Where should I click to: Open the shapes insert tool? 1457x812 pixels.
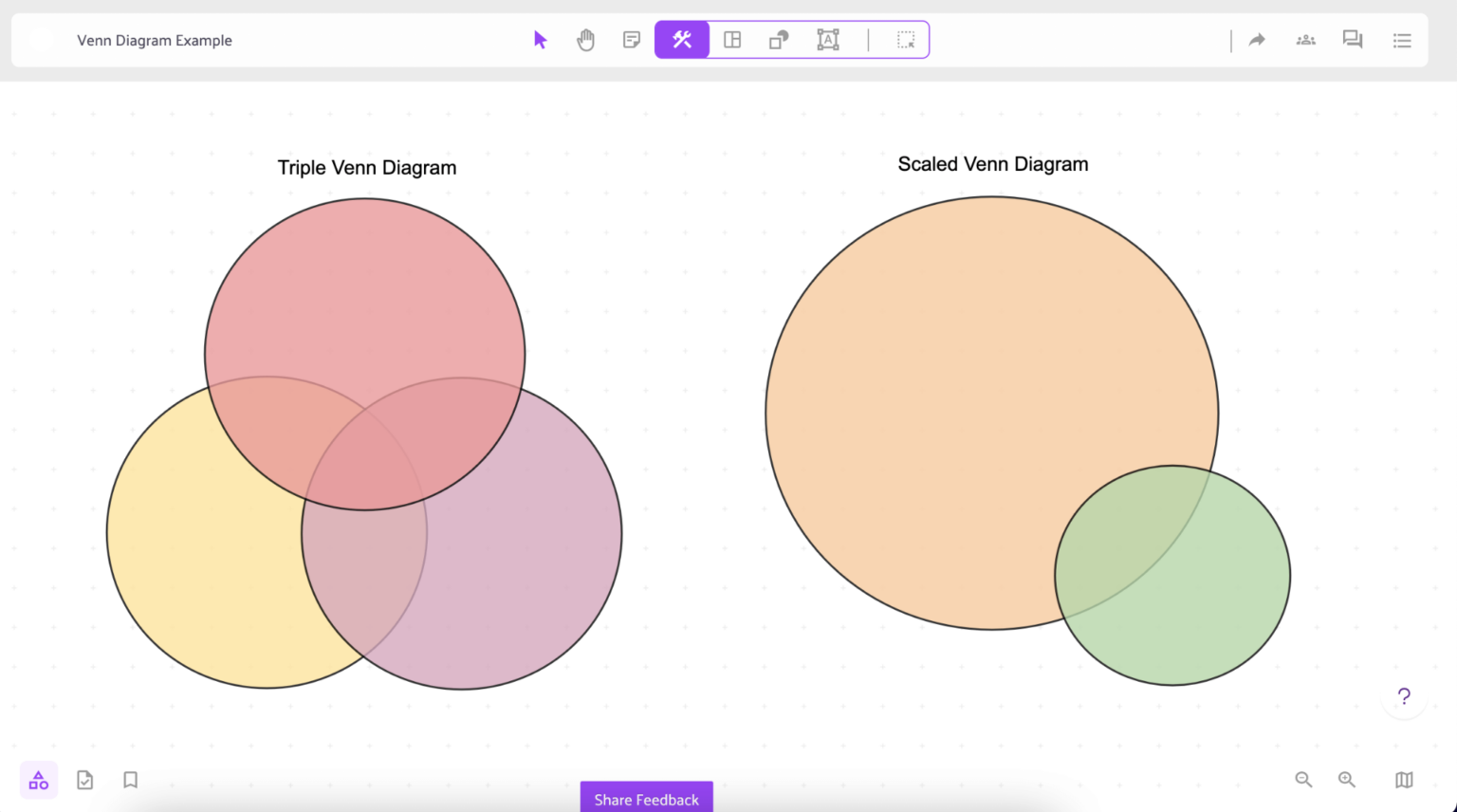pyautogui.click(x=778, y=39)
